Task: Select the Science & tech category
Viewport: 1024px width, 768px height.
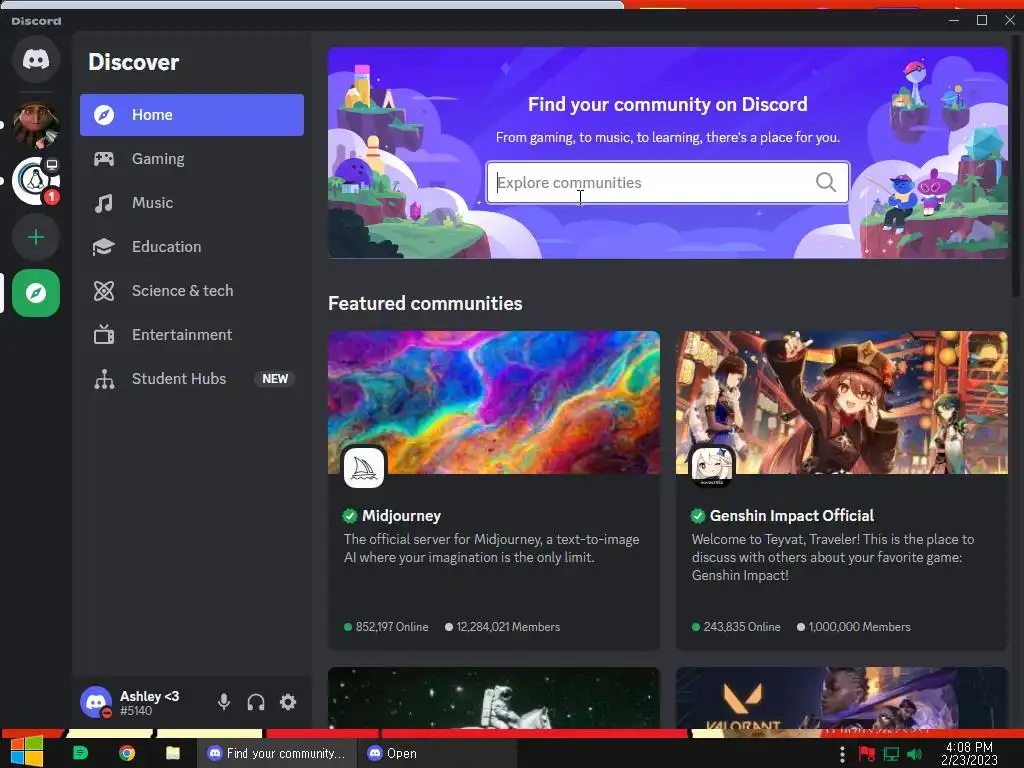Action: tap(192, 291)
